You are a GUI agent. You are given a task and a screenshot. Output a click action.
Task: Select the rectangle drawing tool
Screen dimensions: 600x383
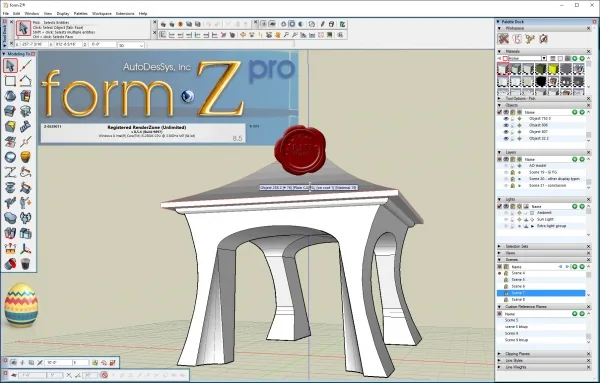point(10,81)
